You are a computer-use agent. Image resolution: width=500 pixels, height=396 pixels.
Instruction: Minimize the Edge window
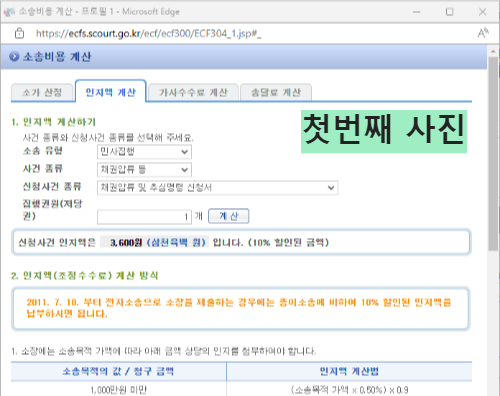click(x=417, y=12)
